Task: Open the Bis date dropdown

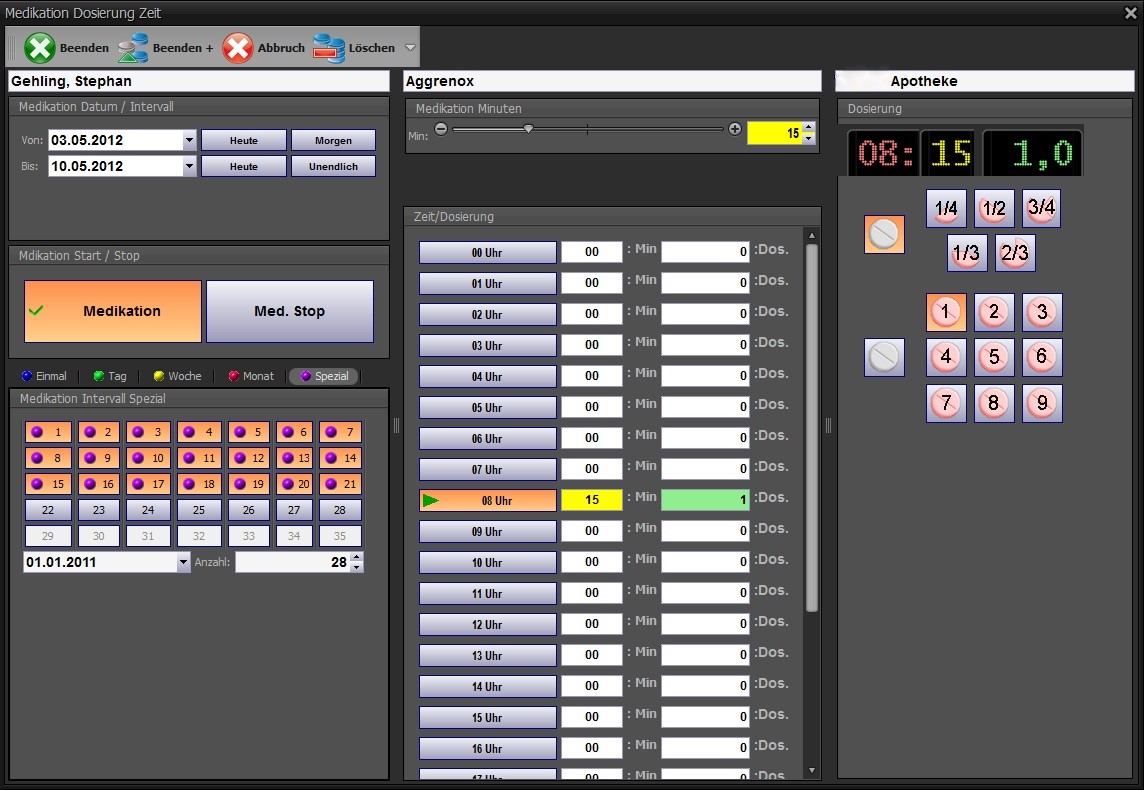Action: (190, 167)
